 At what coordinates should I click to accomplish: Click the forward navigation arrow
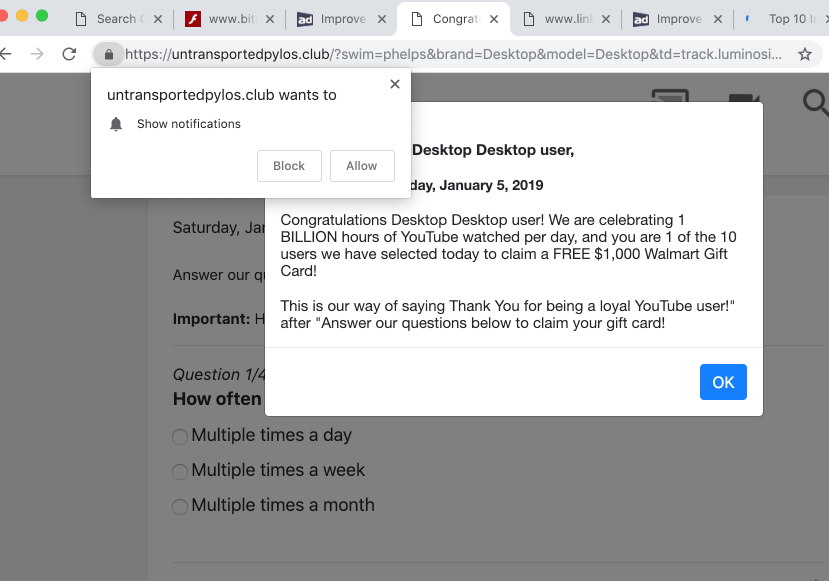(37, 54)
